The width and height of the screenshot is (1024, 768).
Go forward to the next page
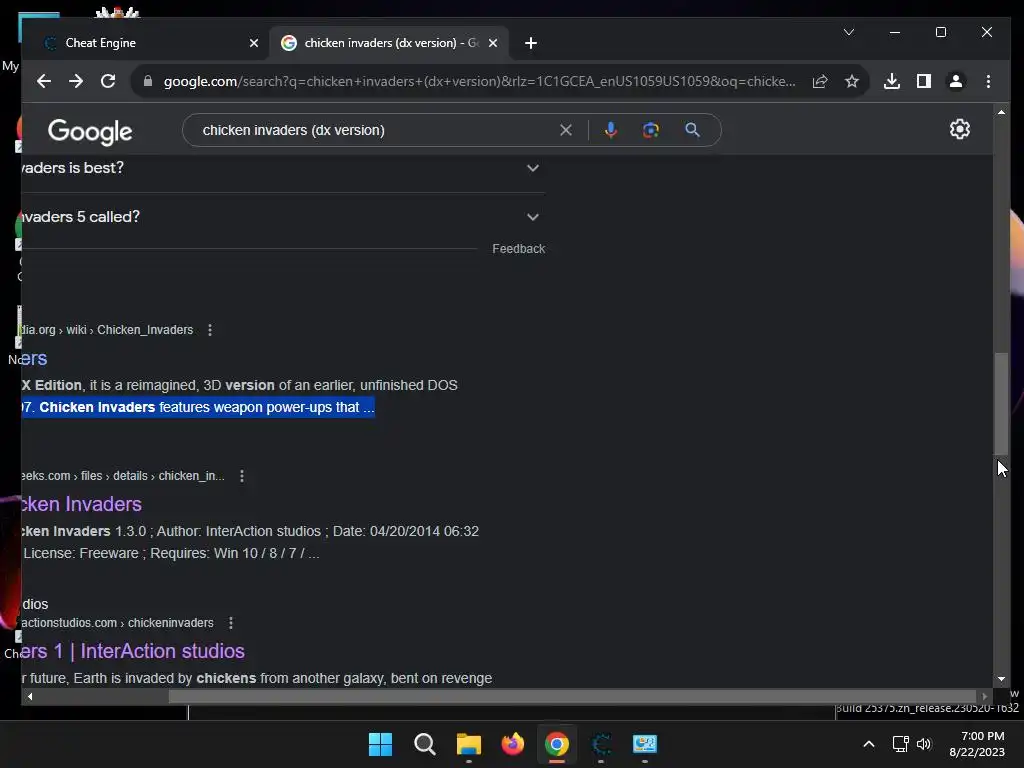point(76,81)
